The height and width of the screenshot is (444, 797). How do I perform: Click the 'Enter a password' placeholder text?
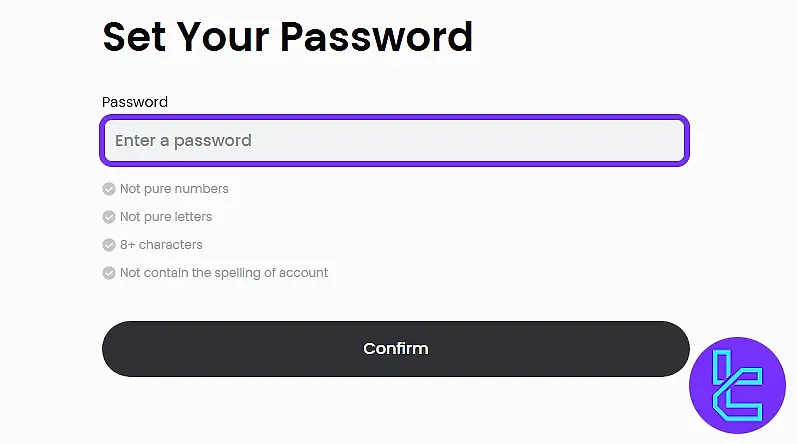click(x=183, y=141)
